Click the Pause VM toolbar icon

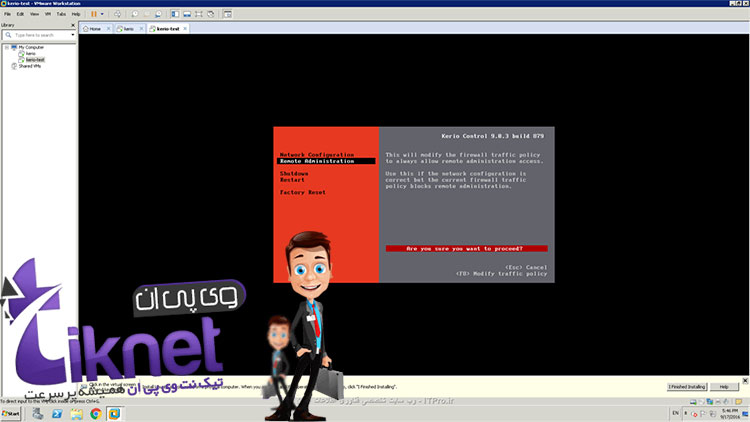tap(93, 15)
